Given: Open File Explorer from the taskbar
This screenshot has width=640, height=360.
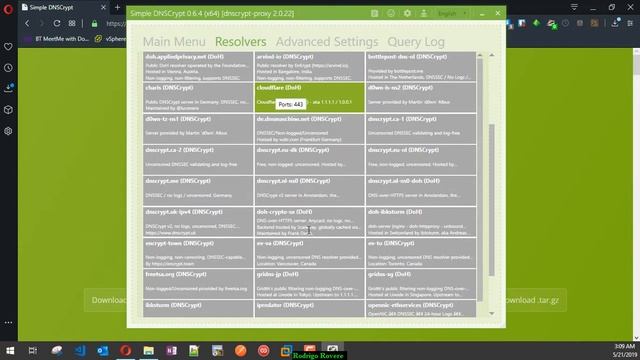Looking at the screenshot, I should 149,351.
